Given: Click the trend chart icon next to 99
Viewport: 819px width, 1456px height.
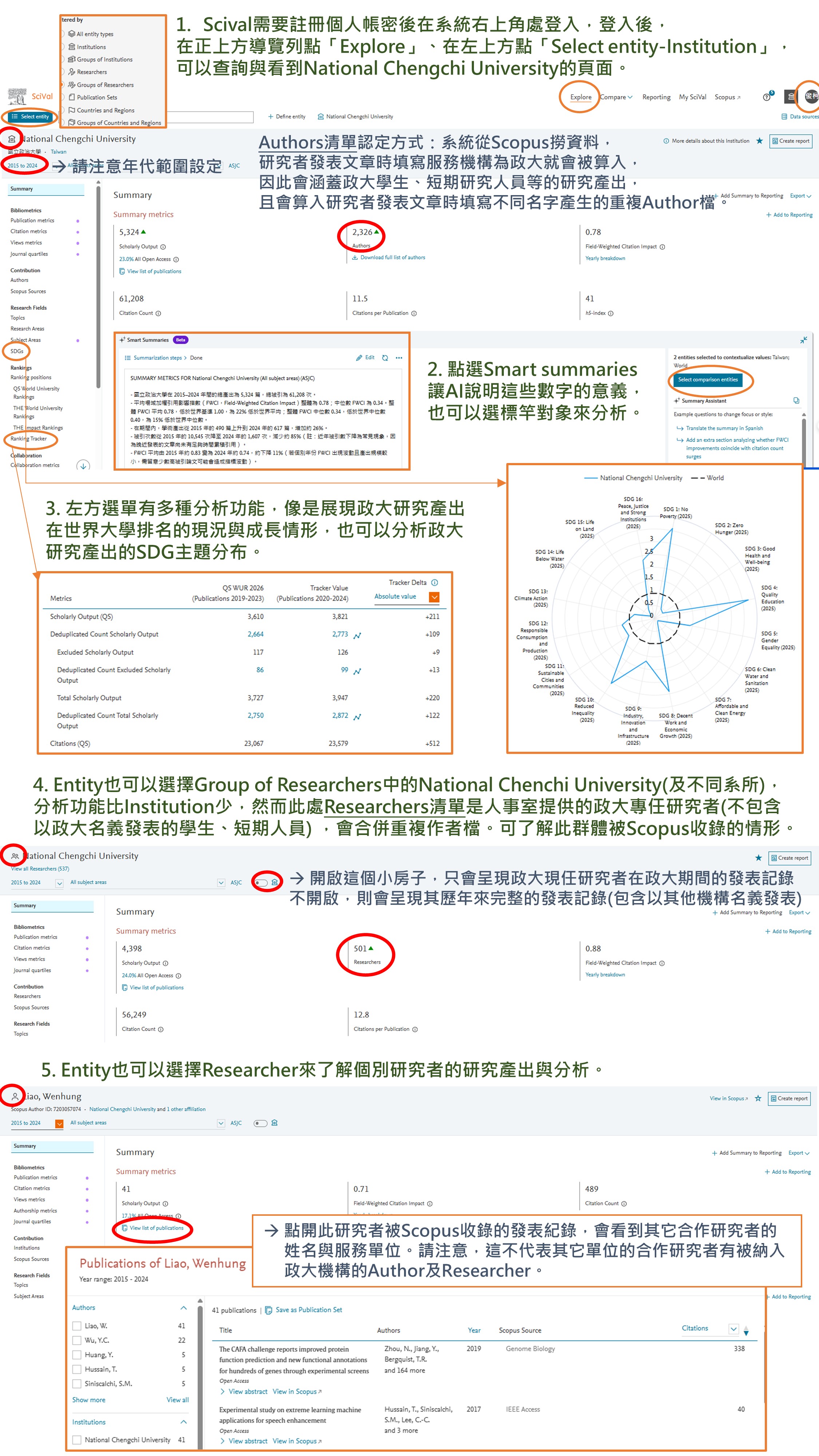Looking at the screenshot, I should [x=357, y=671].
